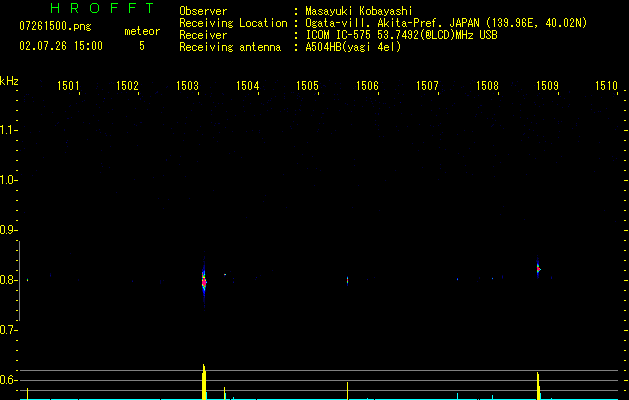Click the A504HB(yagi 4el) antenna text
The width and height of the screenshot is (629, 400).
pos(353,47)
